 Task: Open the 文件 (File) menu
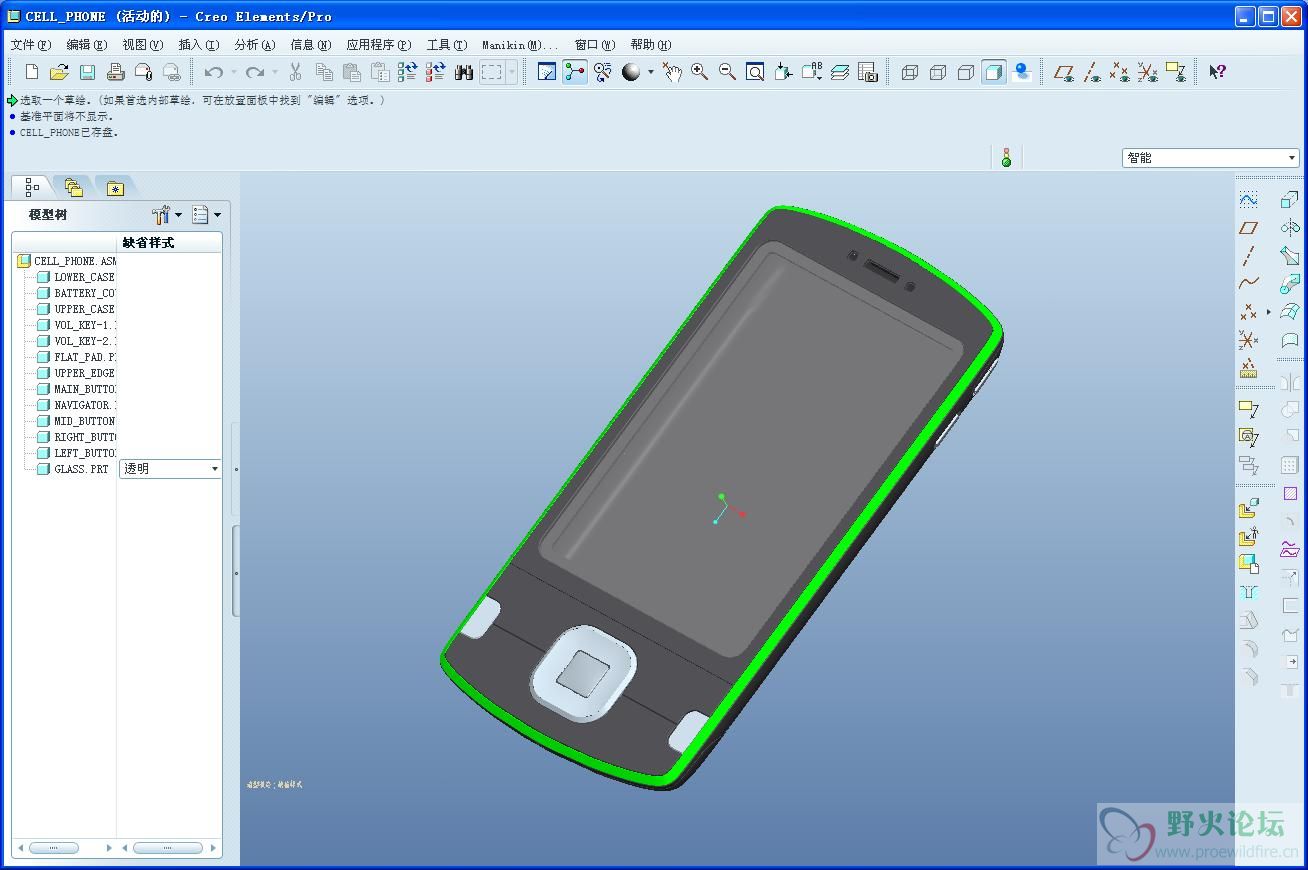tap(30, 44)
